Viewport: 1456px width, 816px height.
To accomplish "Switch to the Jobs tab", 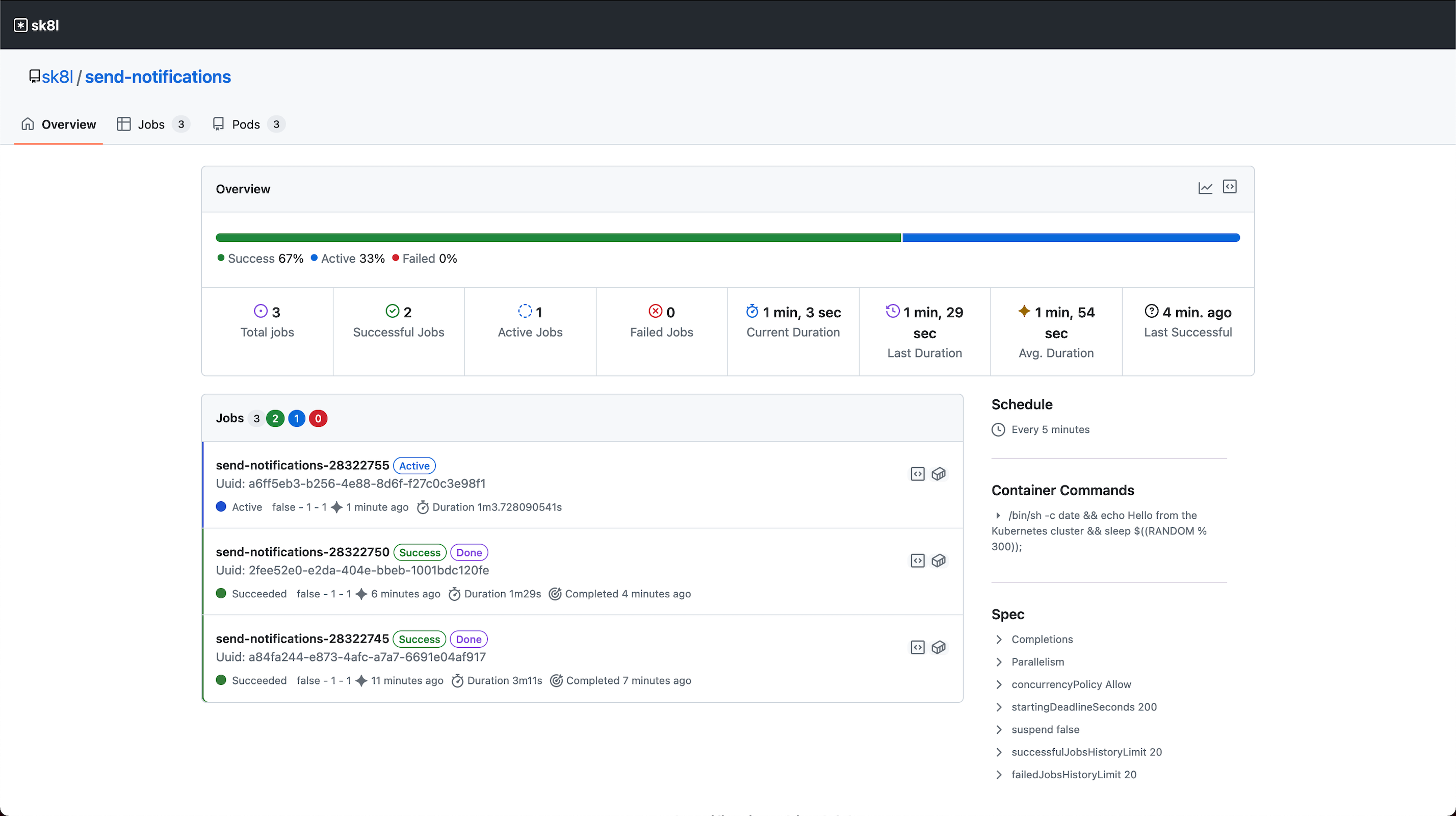I will coord(151,124).
